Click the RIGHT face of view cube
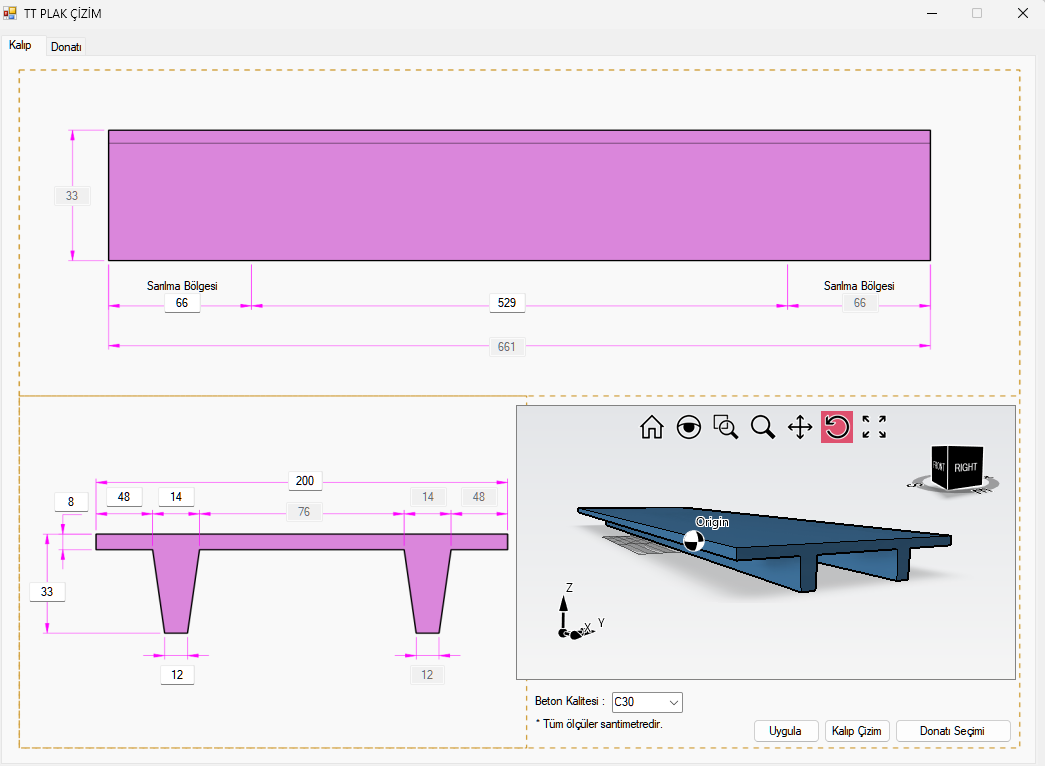 [x=966, y=467]
